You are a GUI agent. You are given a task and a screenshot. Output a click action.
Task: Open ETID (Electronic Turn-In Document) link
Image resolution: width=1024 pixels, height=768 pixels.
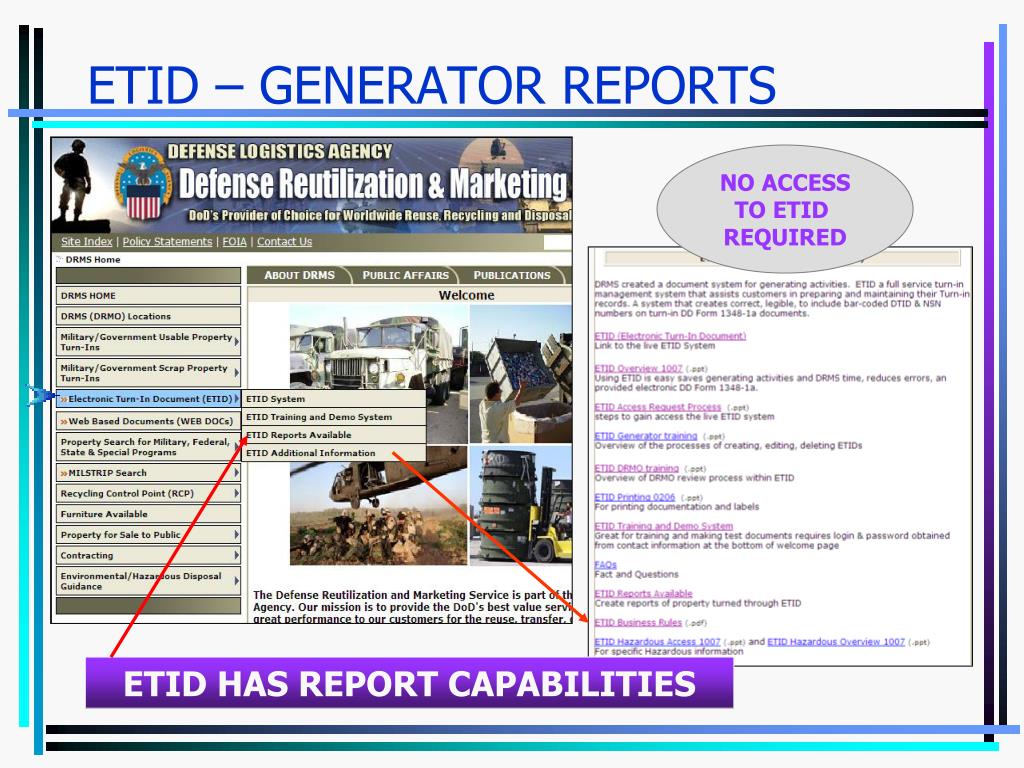click(x=670, y=336)
